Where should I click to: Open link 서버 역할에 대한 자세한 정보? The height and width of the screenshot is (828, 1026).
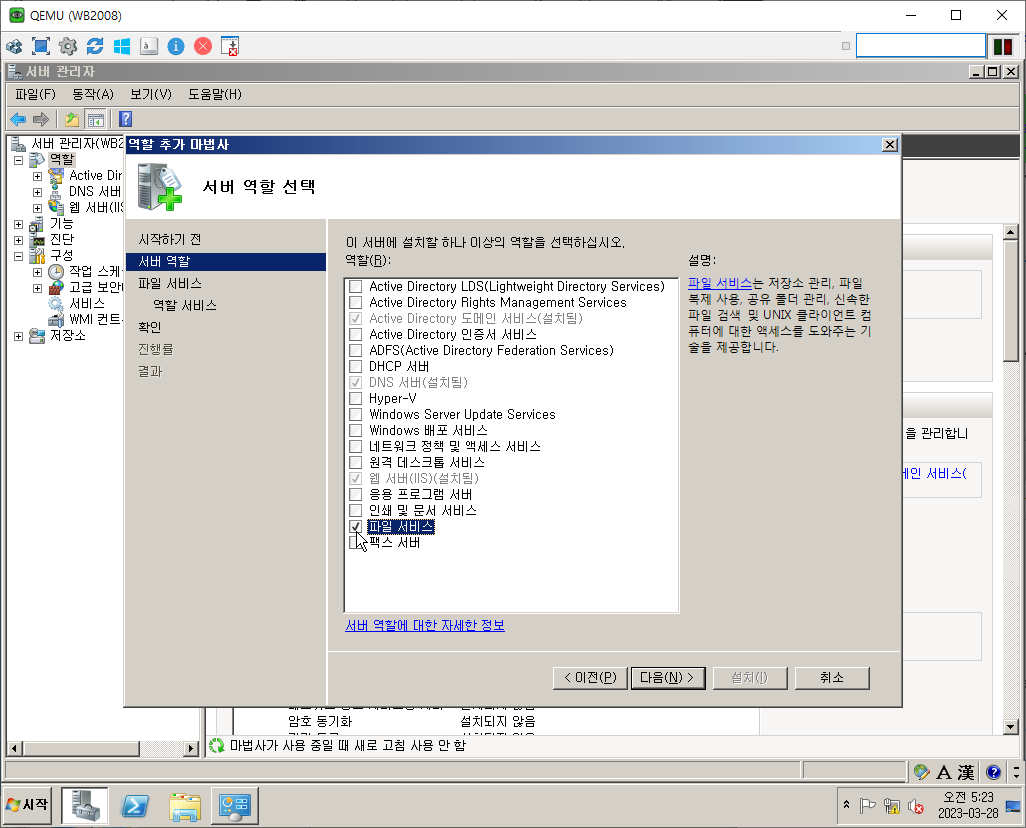pos(425,626)
